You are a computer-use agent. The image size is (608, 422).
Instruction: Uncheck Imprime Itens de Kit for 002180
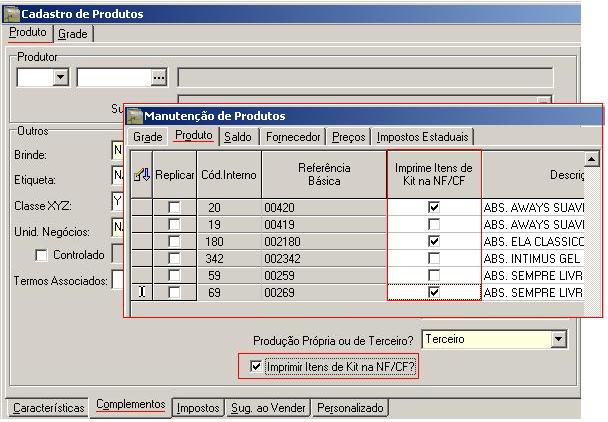[x=434, y=241]
